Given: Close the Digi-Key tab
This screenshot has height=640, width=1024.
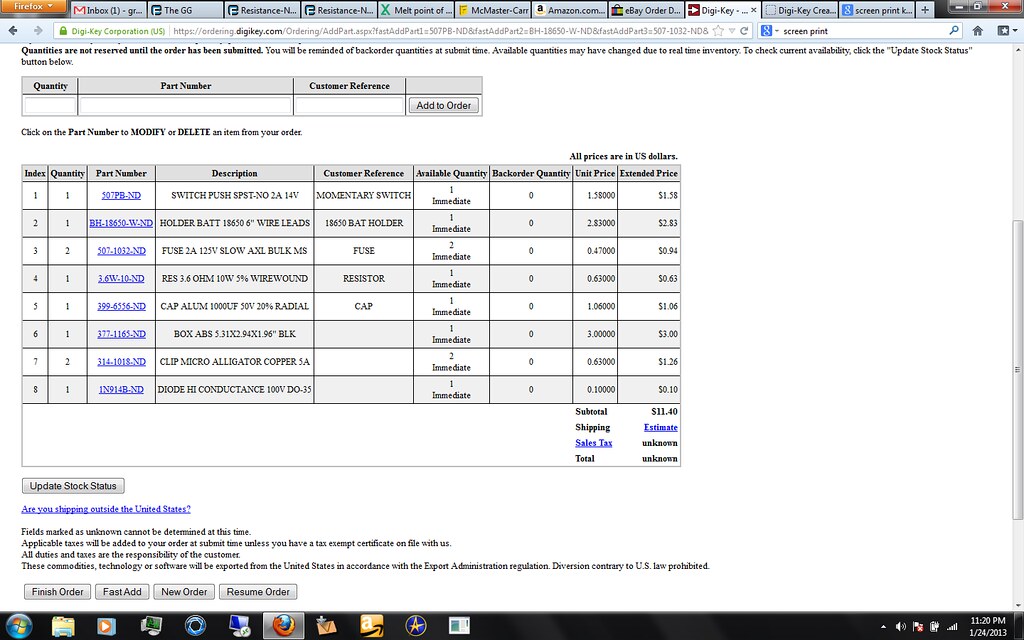Looking at the screenshot, I should [x=754, y=10].
